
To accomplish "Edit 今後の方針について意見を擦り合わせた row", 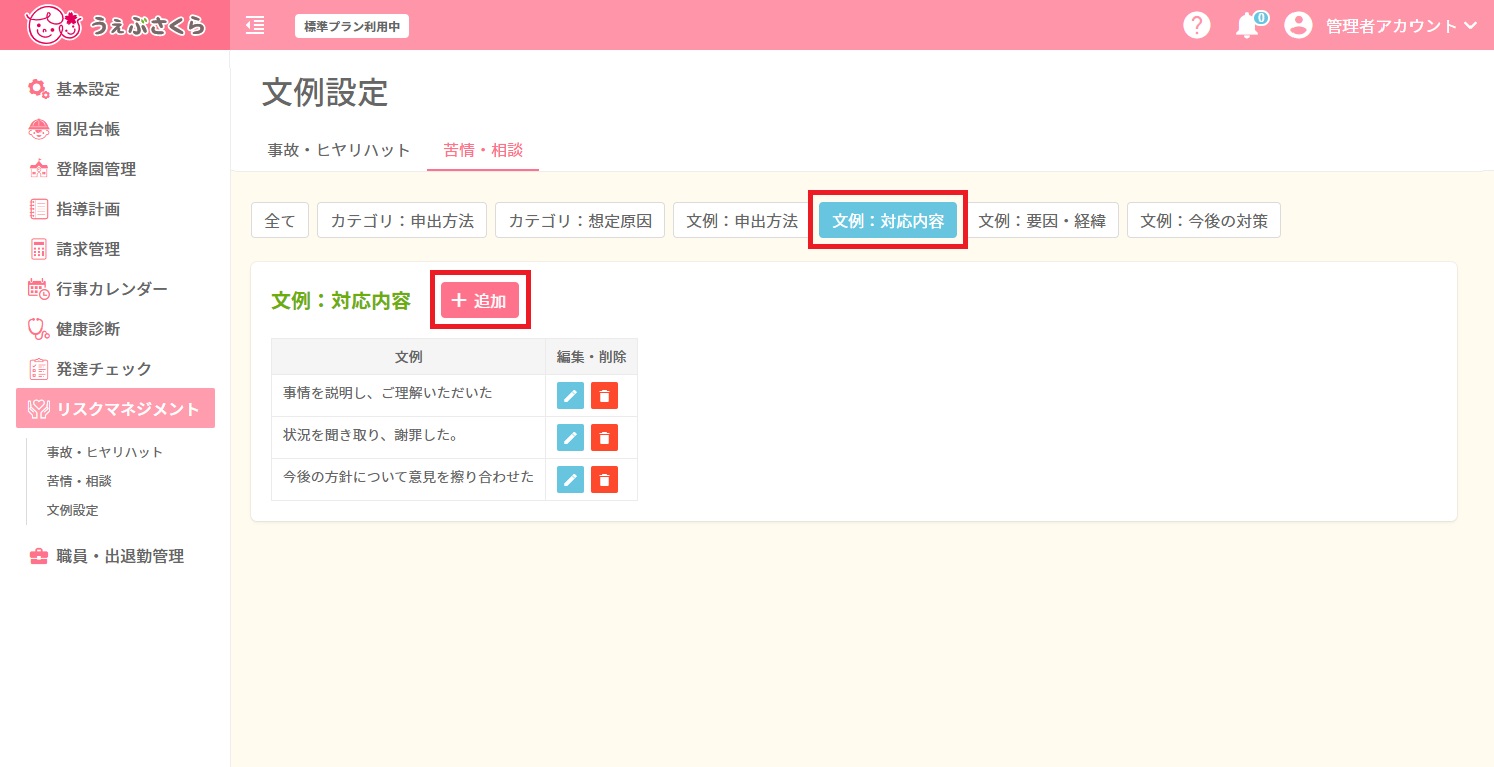I will coord(570,480).
